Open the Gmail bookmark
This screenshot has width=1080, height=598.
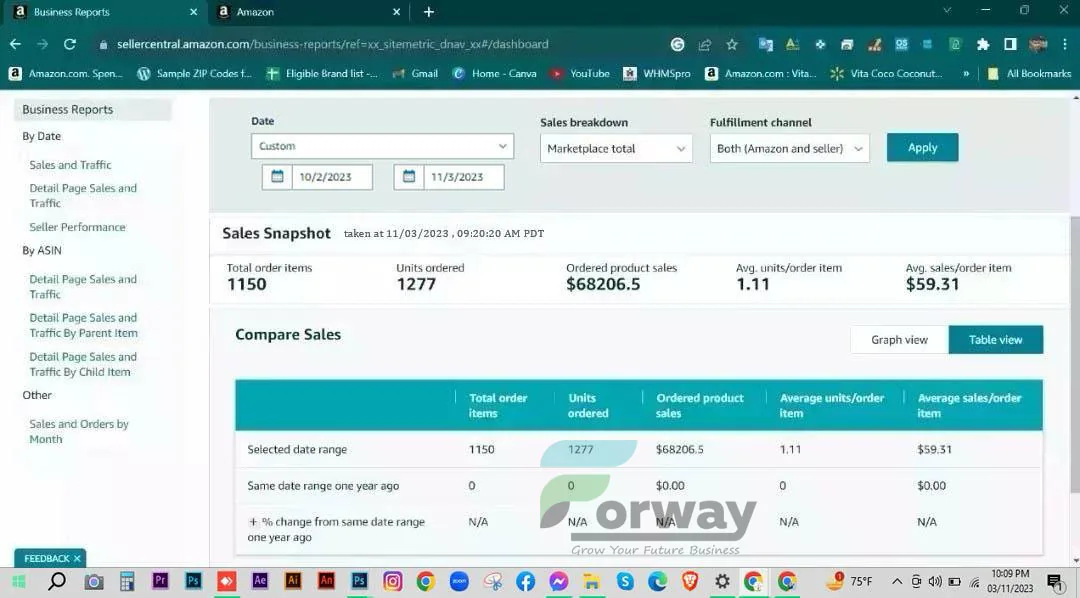[x=415, y=73]
